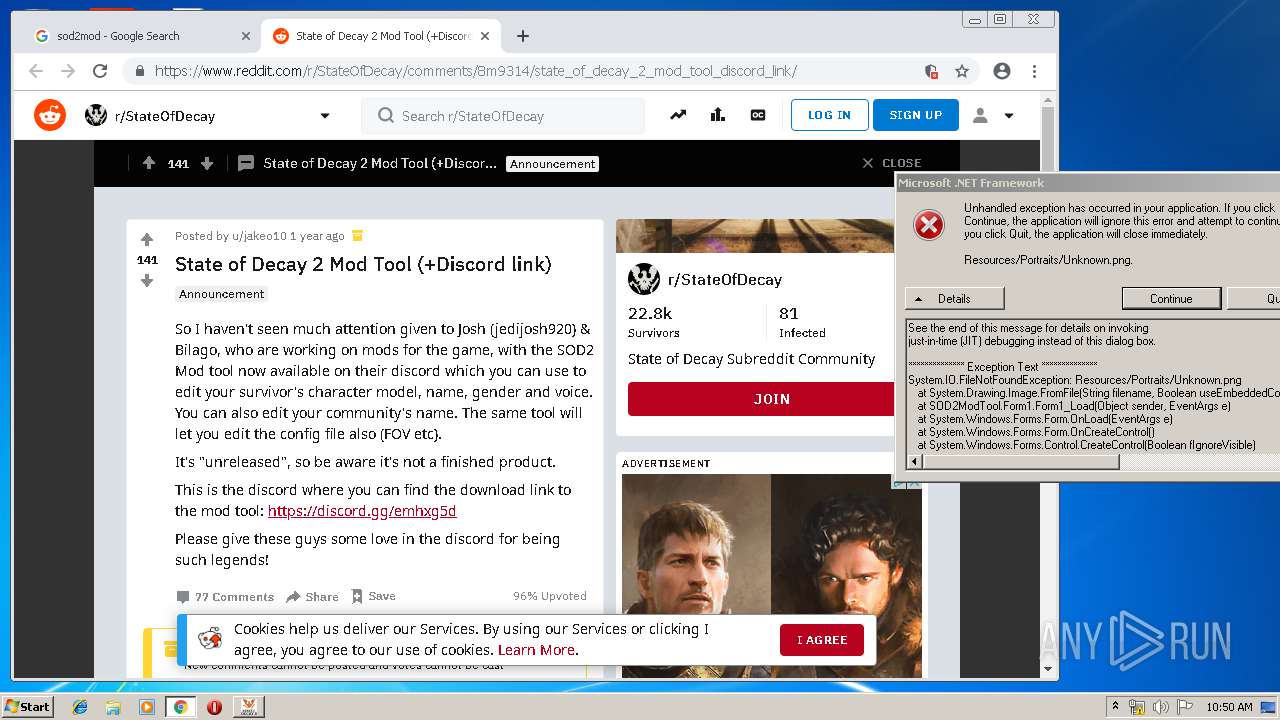This screenshot has width=1280, height=720.
Task: Click the Announcement flair in the black header bar
Action: click(x=552, y=164)
